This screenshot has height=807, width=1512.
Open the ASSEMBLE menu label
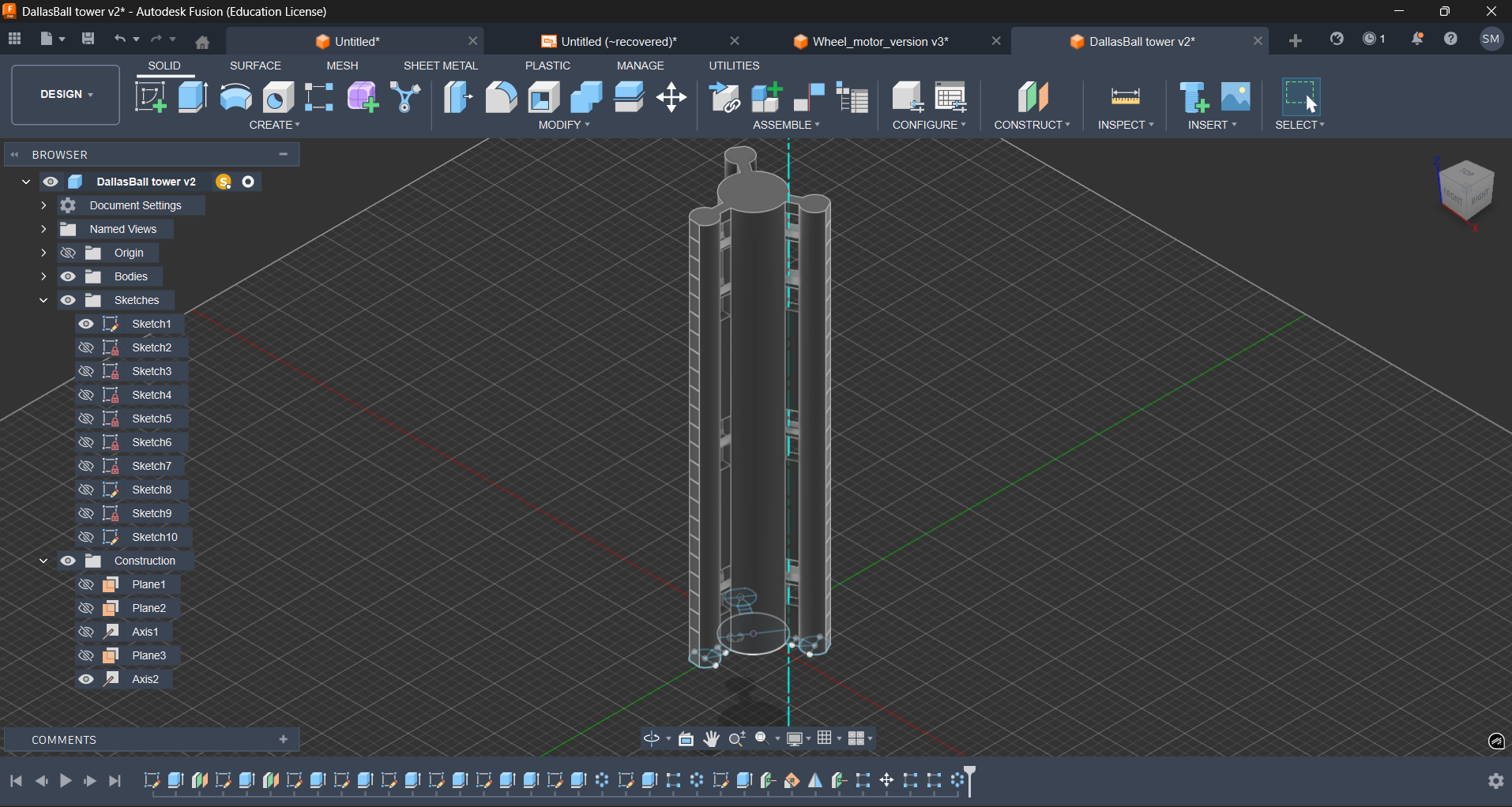[x=786, y=125]
